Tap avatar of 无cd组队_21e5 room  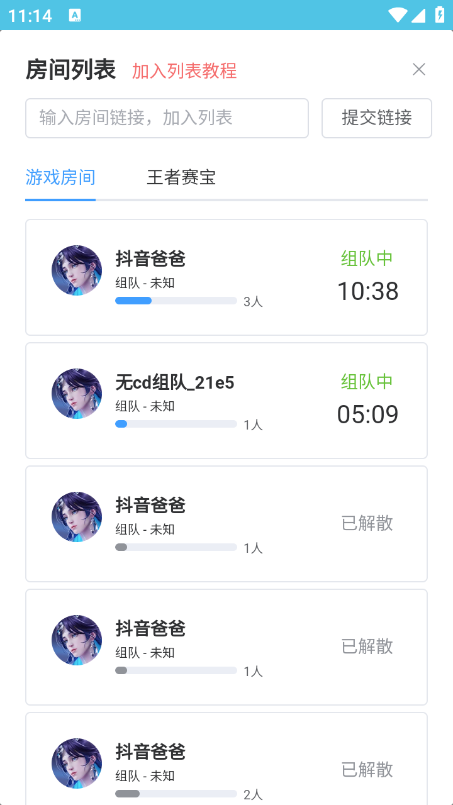(77, 393)
